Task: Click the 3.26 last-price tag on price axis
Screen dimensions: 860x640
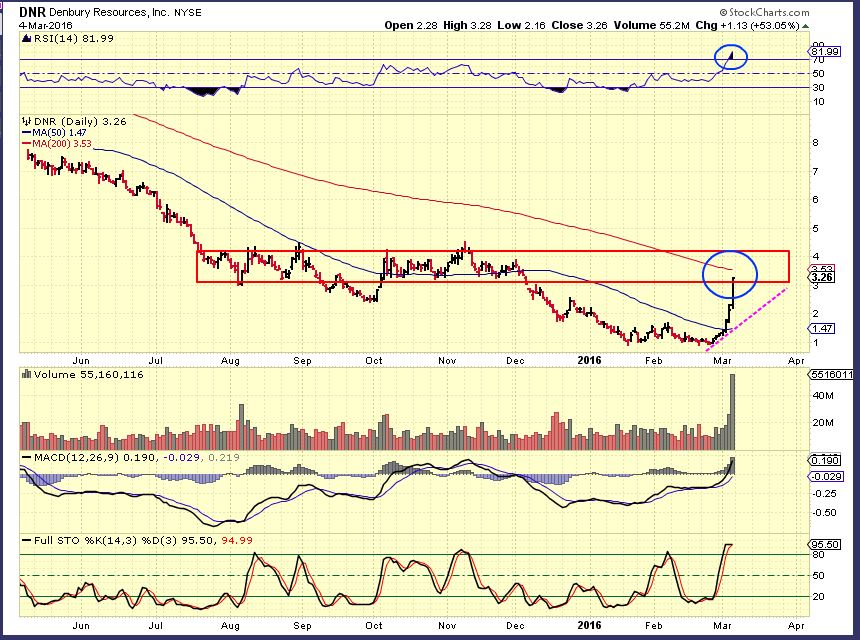Action: click(x=824, y=277)
